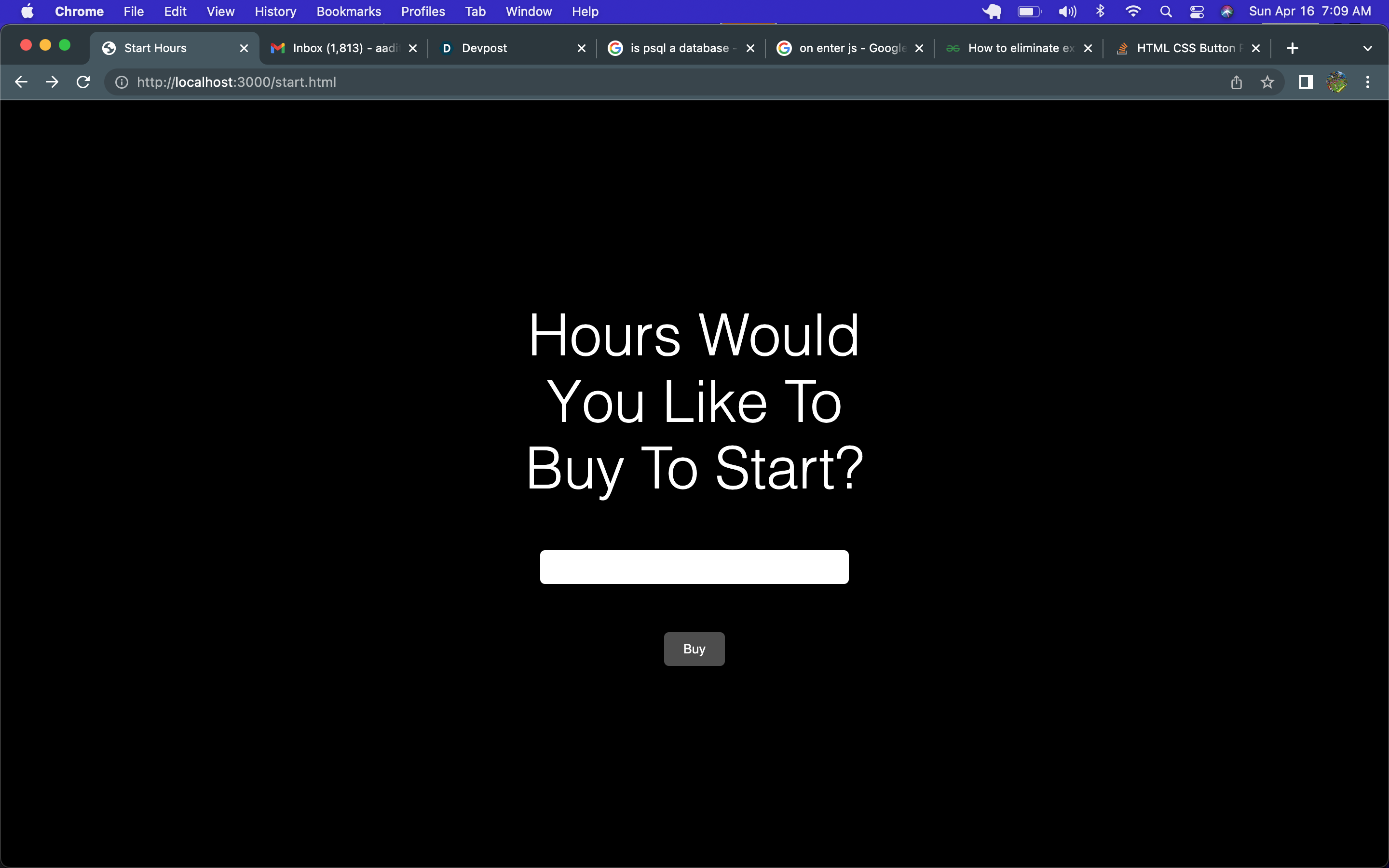The height and width of the screenshot is (868, 1389).
Task: Toggle the browser side panel
Action: [1306, 82]
